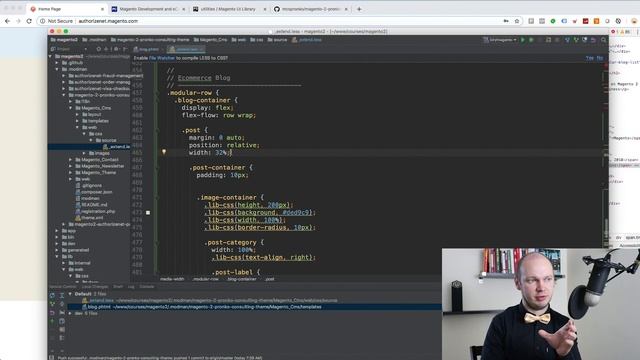Click the Run button in the IDE toolbar
This screenshot has width=640, height=360.
pos(522,40)
